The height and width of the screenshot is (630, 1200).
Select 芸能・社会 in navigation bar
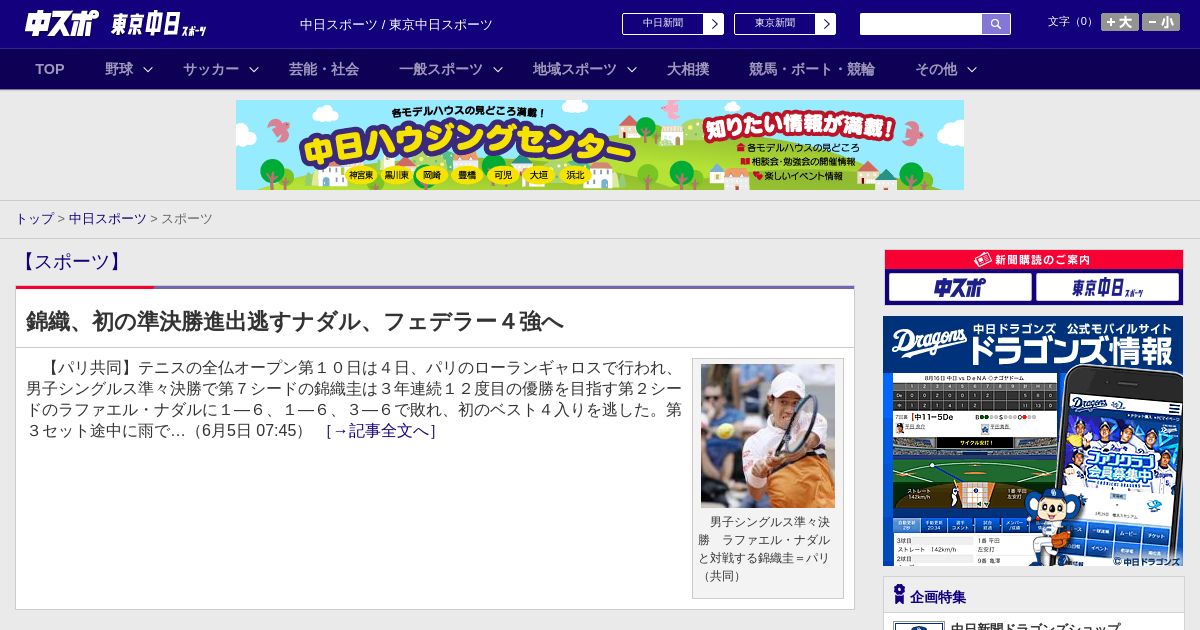click(324, 69)
